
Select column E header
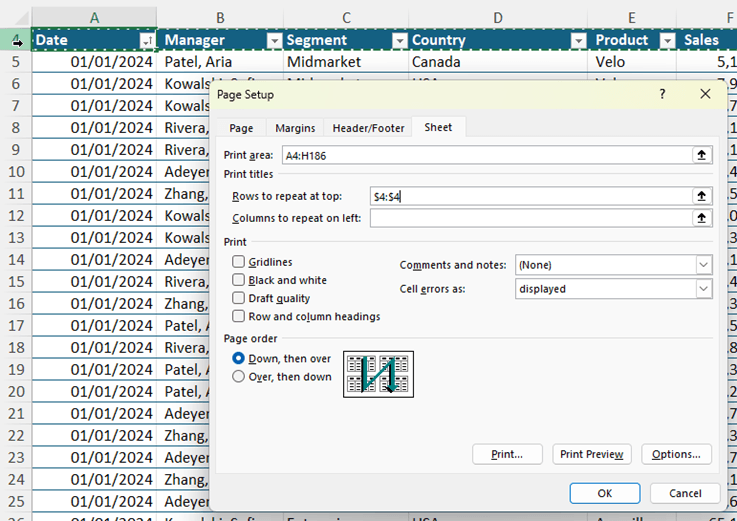click(632, 18)
